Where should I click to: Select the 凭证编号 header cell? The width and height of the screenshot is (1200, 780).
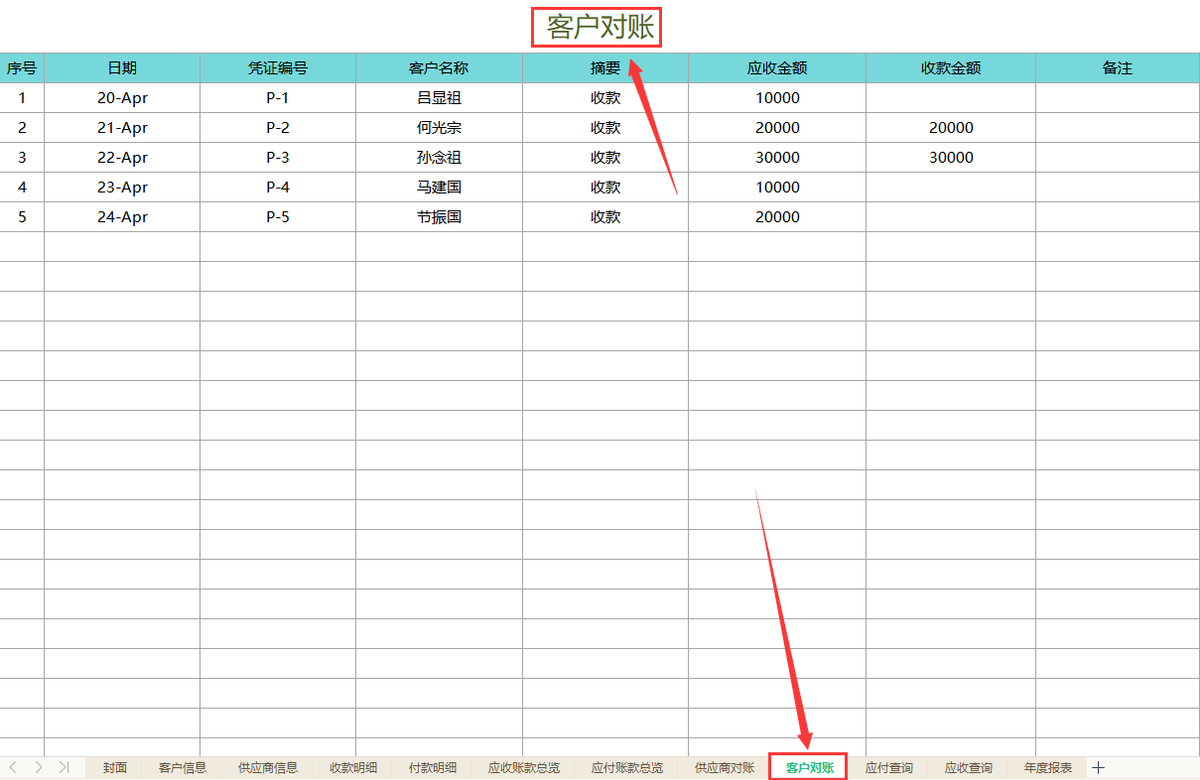tap(278, 68)
